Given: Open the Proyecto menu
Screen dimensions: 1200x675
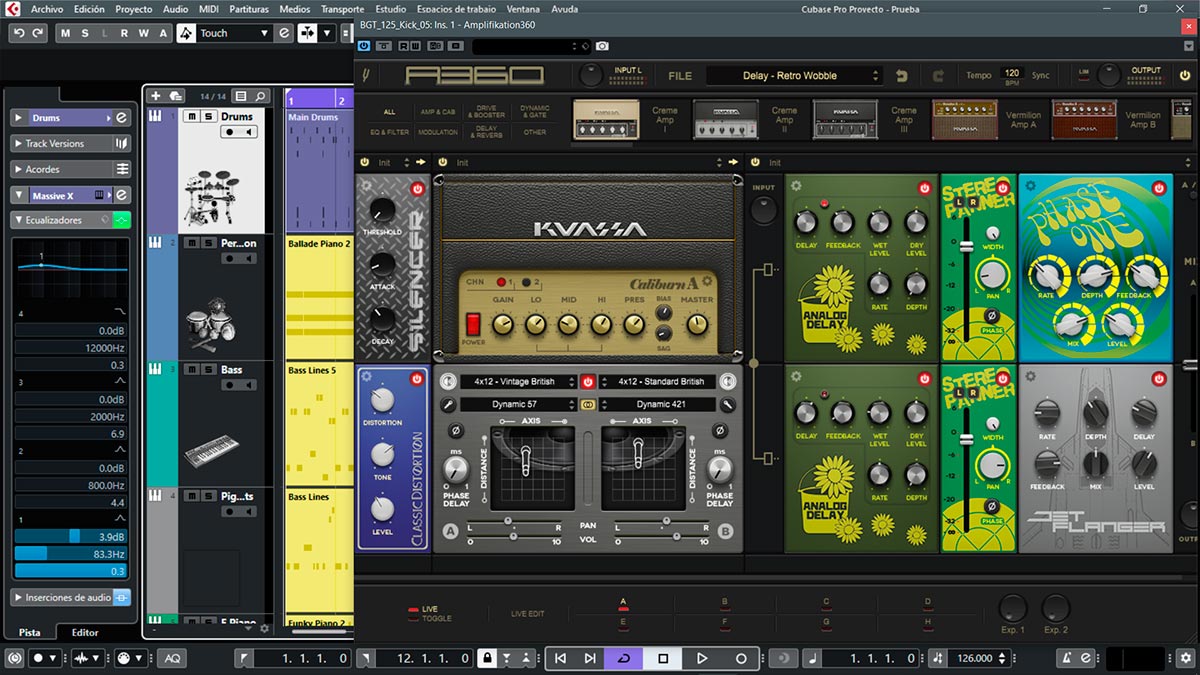Looking at the screenshot, I should 134,9.
